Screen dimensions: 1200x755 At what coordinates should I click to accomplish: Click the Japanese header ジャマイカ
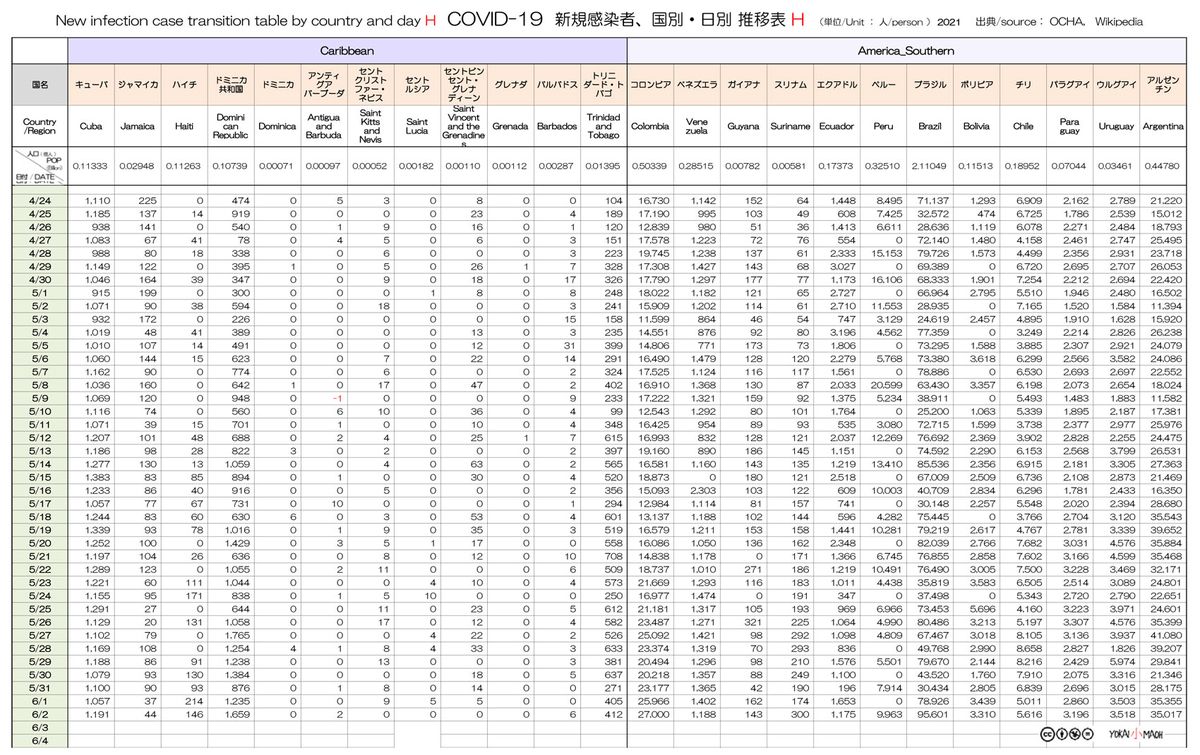click(137, 85)
